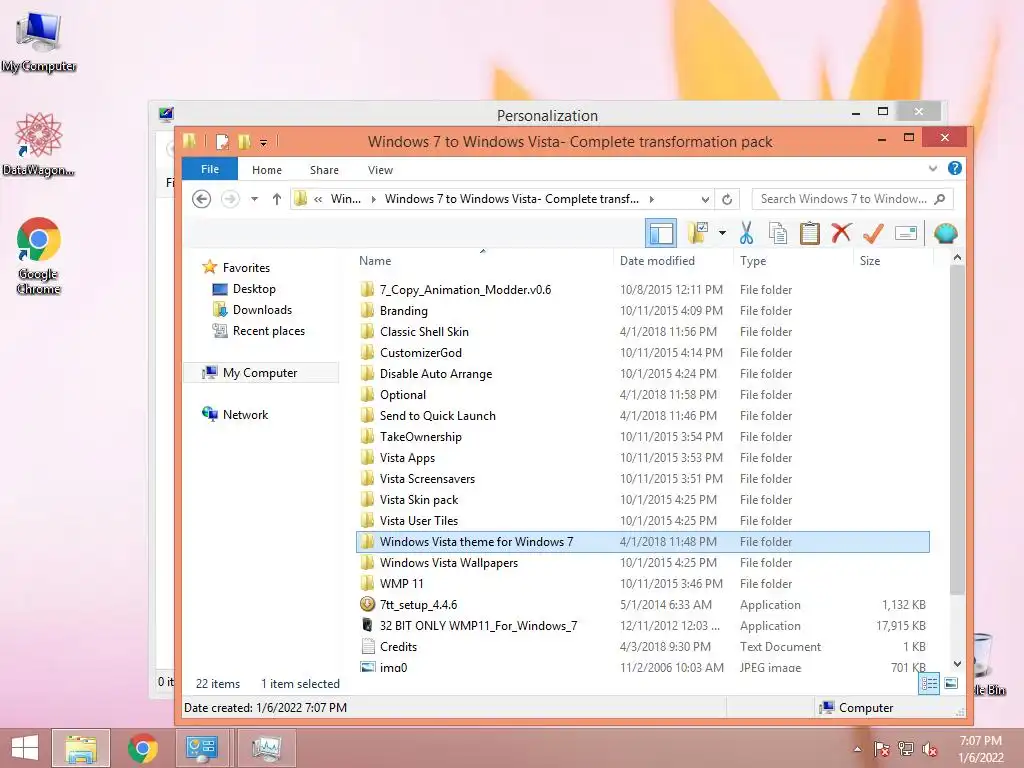
Task: Select Network in navigation pane
Action: (x=245, y=414)
